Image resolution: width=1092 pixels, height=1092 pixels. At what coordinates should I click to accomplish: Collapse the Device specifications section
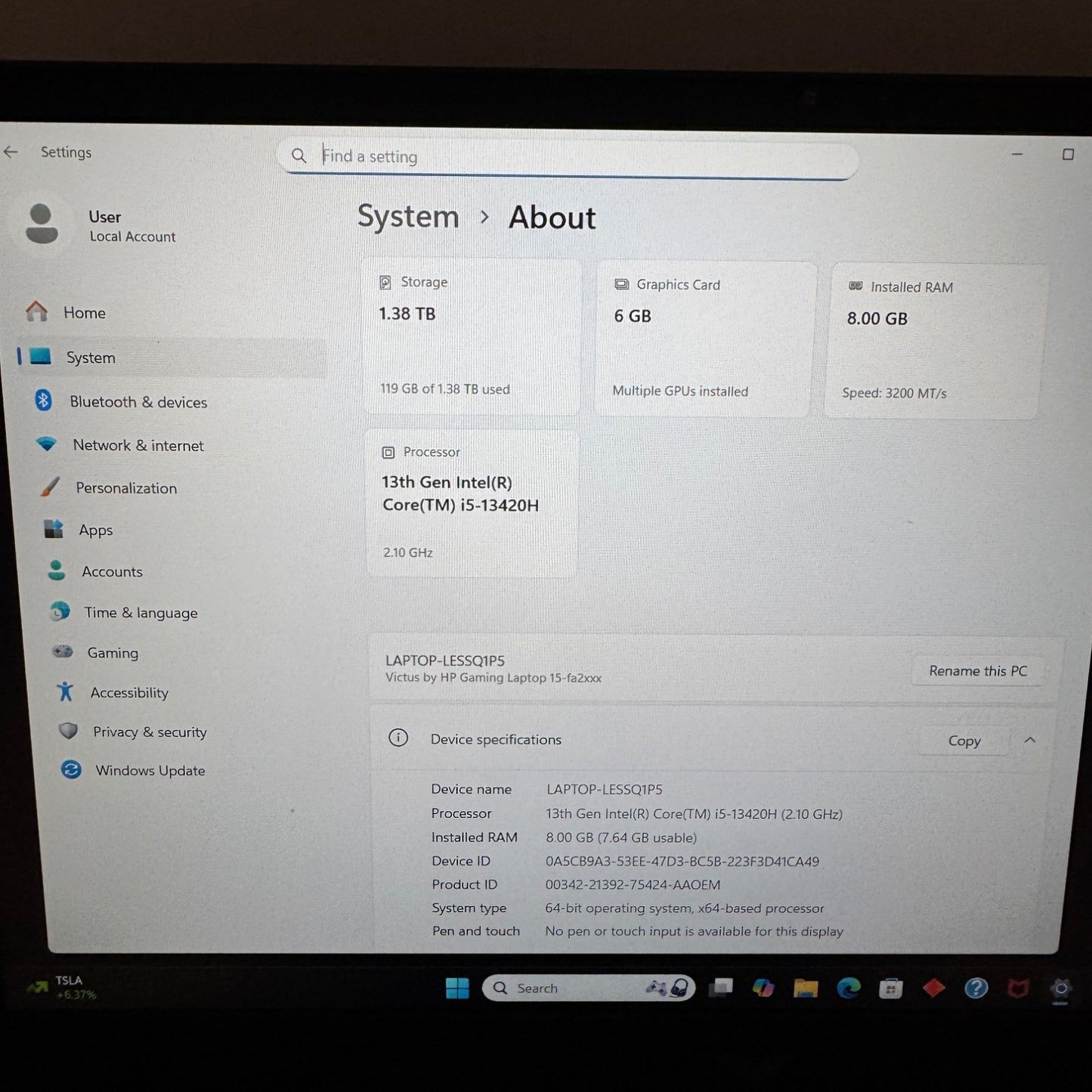tap(1030, 741)
